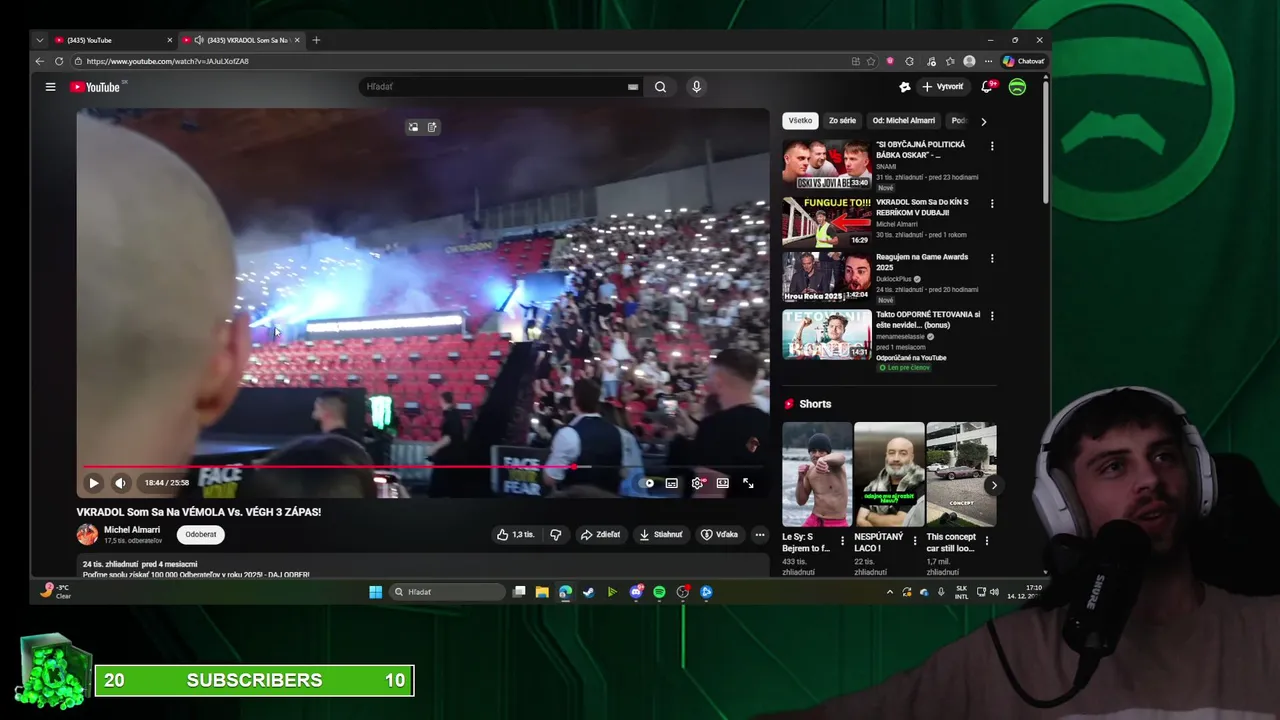Open options for REBRÍKOM V DUBAJI video
Viewport: 1280px width, 720px height.
coord(992,203)
